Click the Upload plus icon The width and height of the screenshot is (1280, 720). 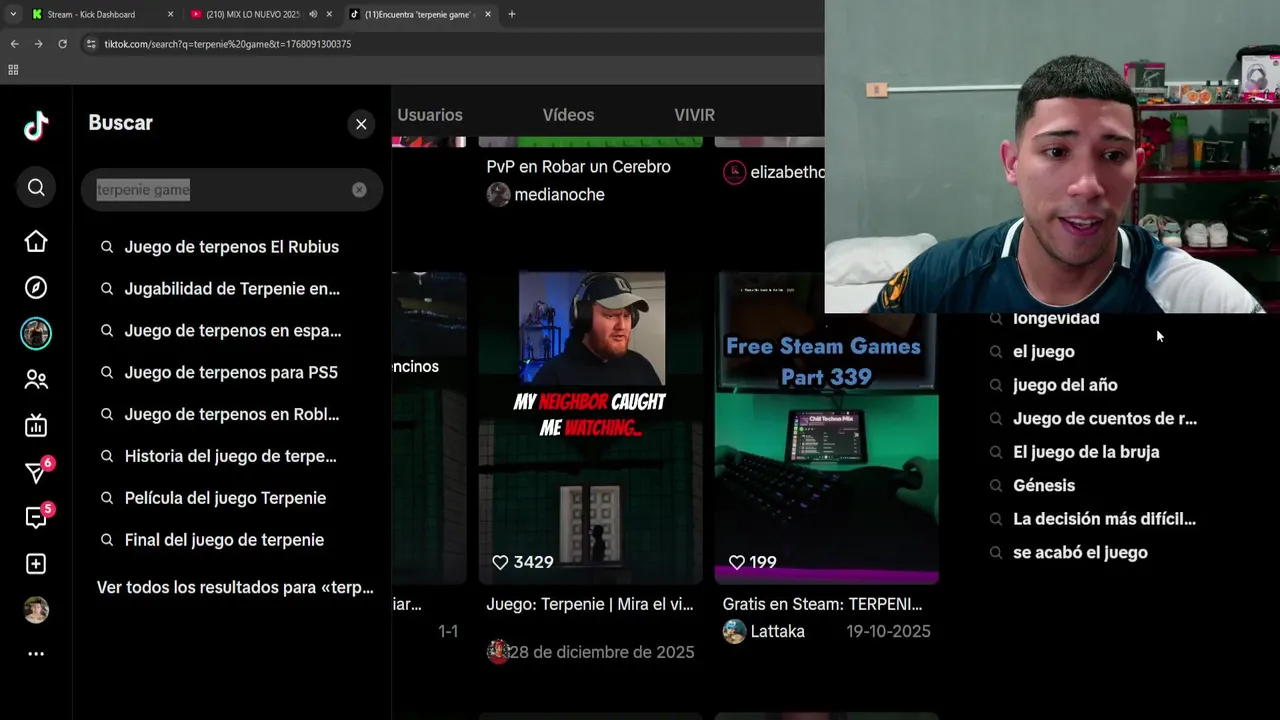pos(36,564)
